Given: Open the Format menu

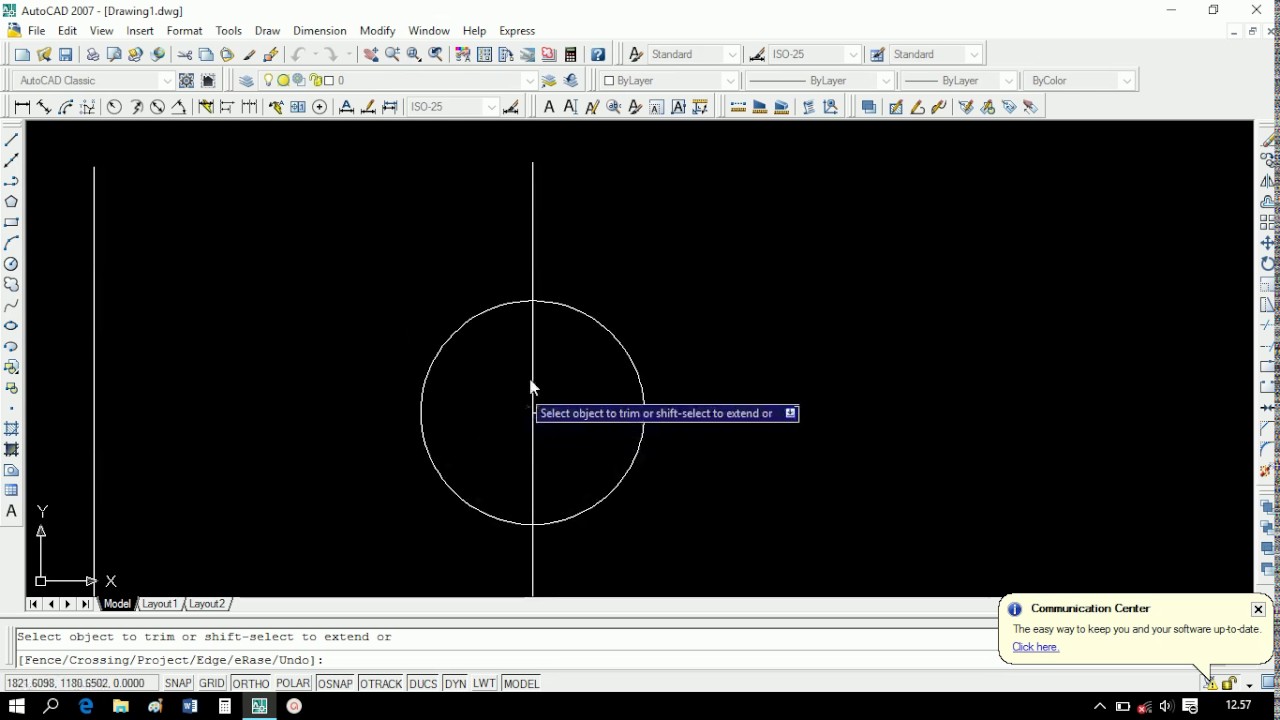Looking at the screenshot, I should [x=184, y=31].
